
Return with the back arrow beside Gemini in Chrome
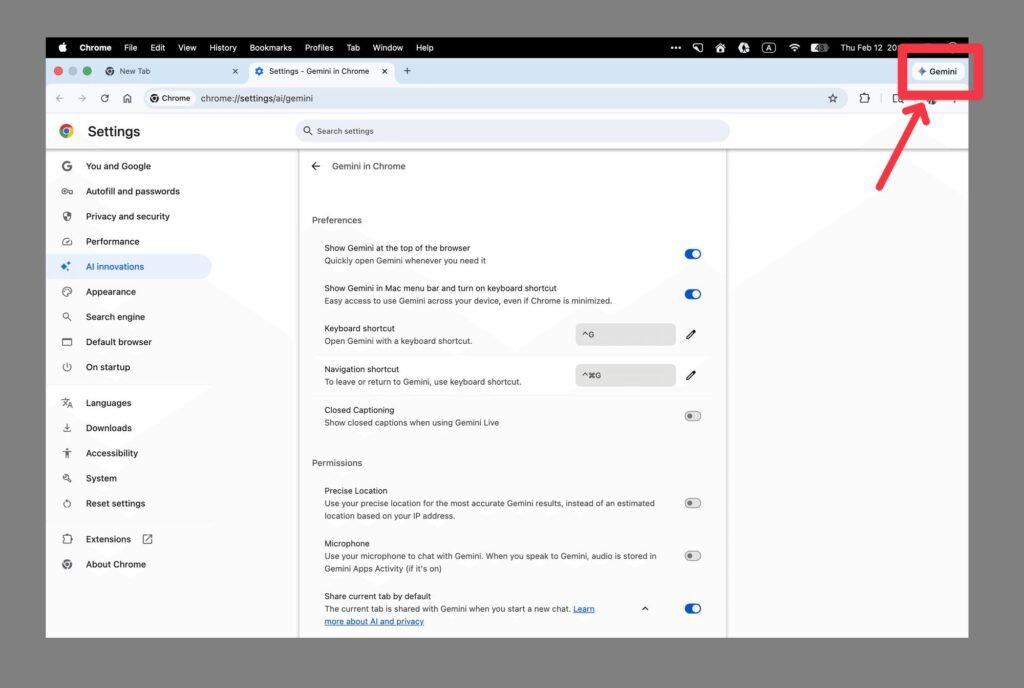[x=316, y=166]
